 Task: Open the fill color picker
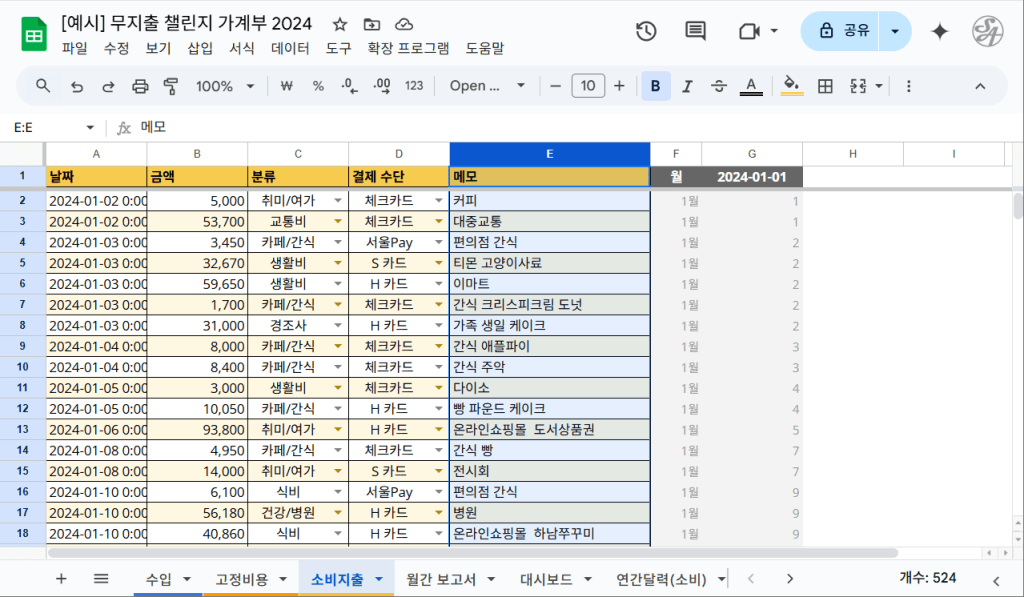(791, 86)
